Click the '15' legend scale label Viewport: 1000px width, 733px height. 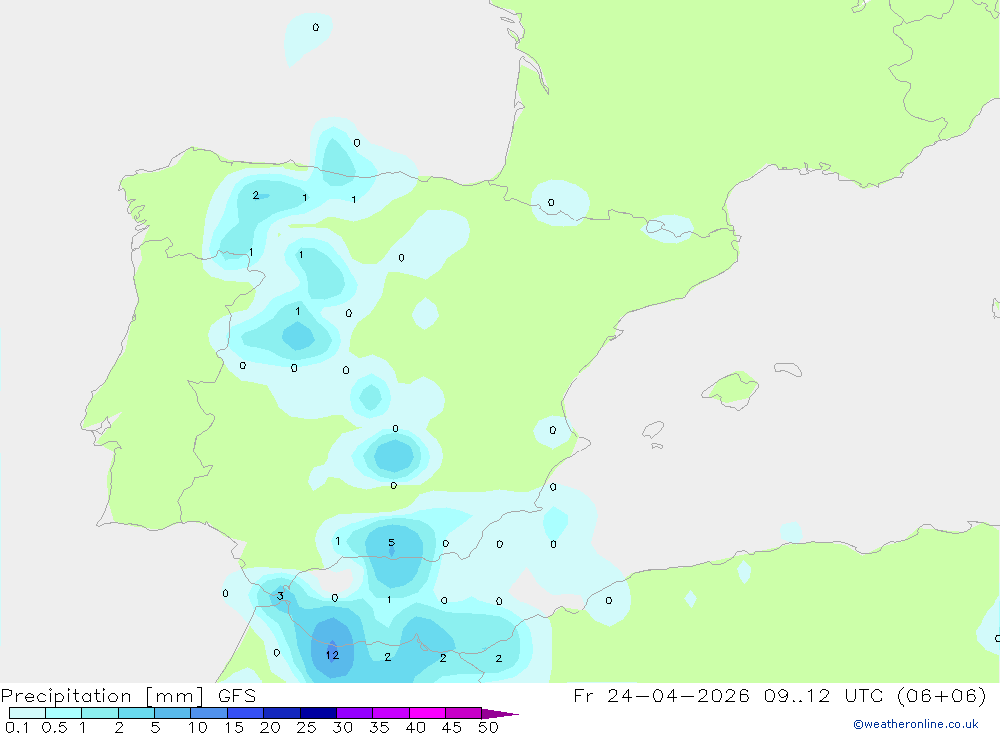[233, 727]
